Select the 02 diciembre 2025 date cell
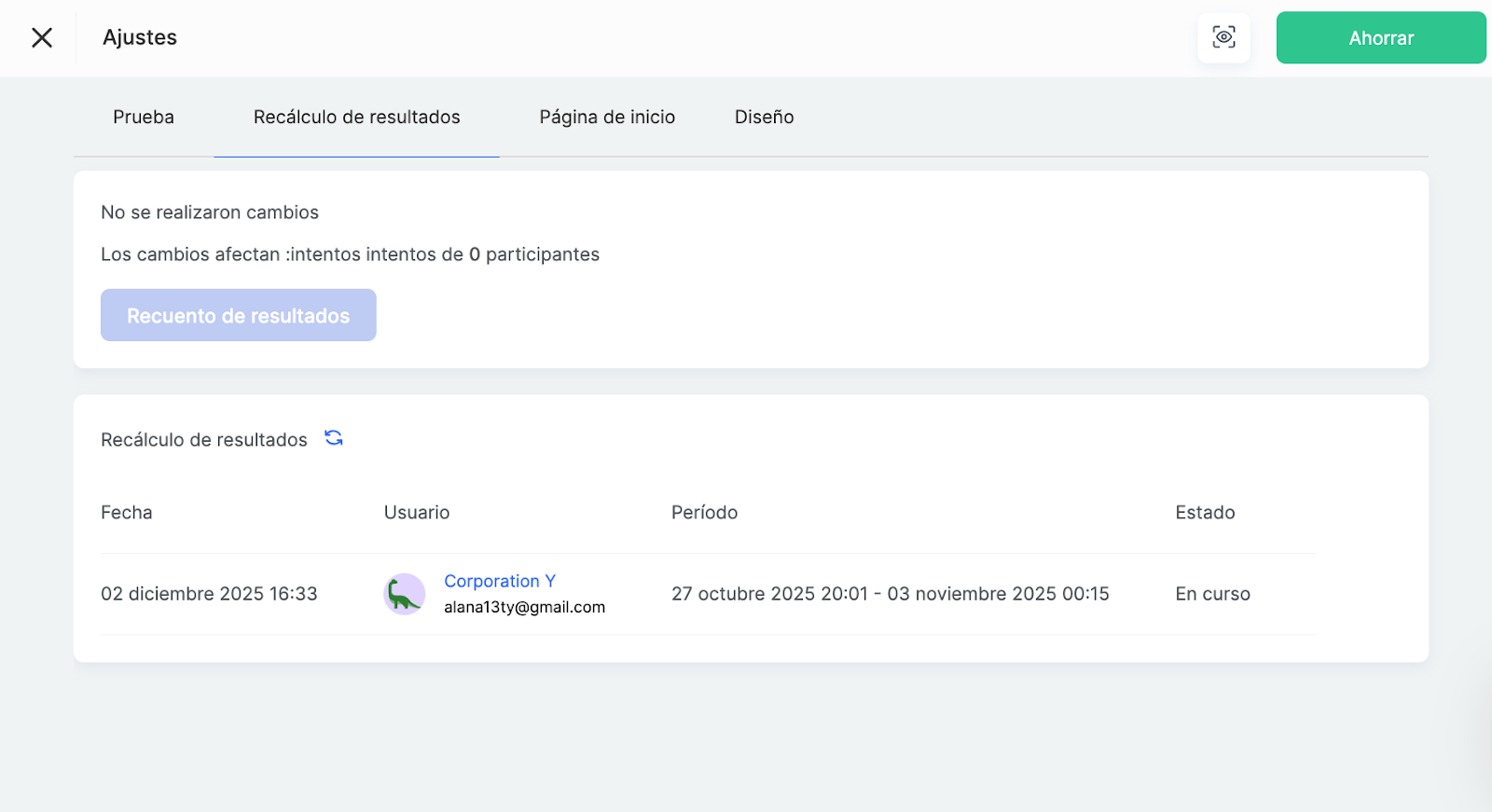Screen dimensions: 1492x812 [209, 594]
